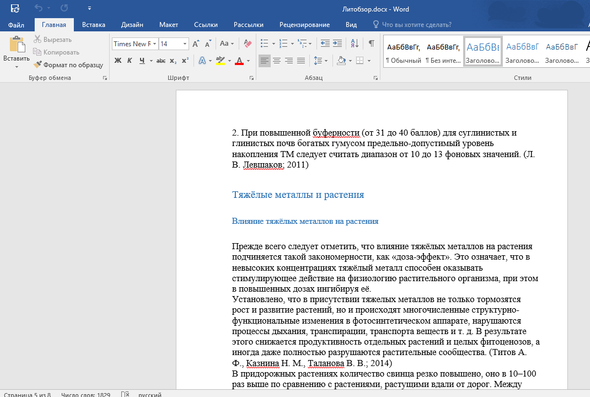Viewport: 590px width, 397px height.
Task: Open the font size 14 dropdown
Action: coord(185,44)
